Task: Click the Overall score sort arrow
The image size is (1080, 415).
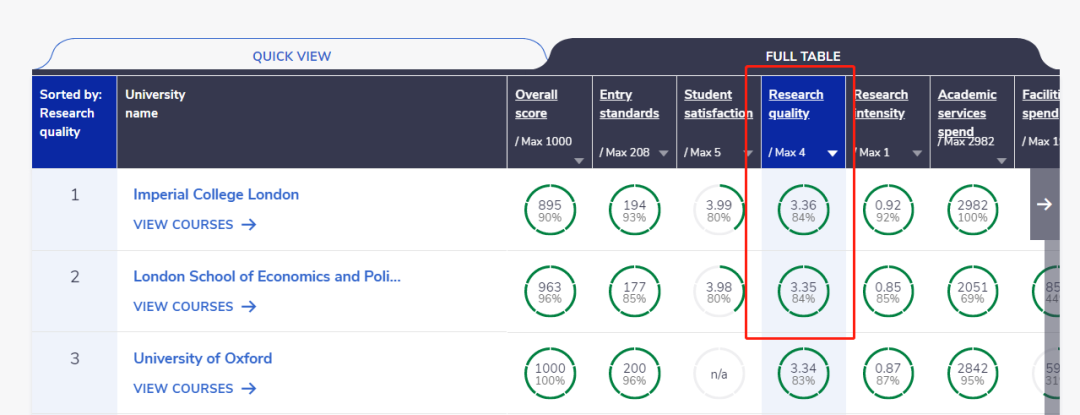Action: point(579,161)
